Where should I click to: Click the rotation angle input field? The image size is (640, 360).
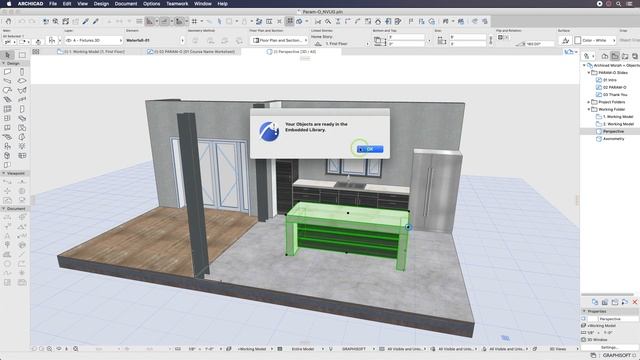539,44
